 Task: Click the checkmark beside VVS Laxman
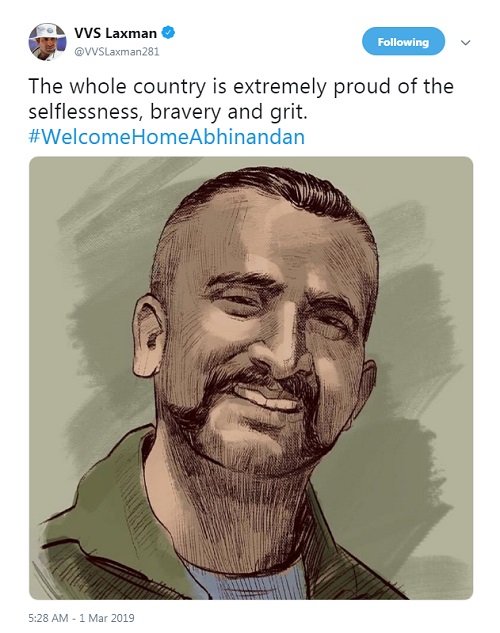point(168,33)
